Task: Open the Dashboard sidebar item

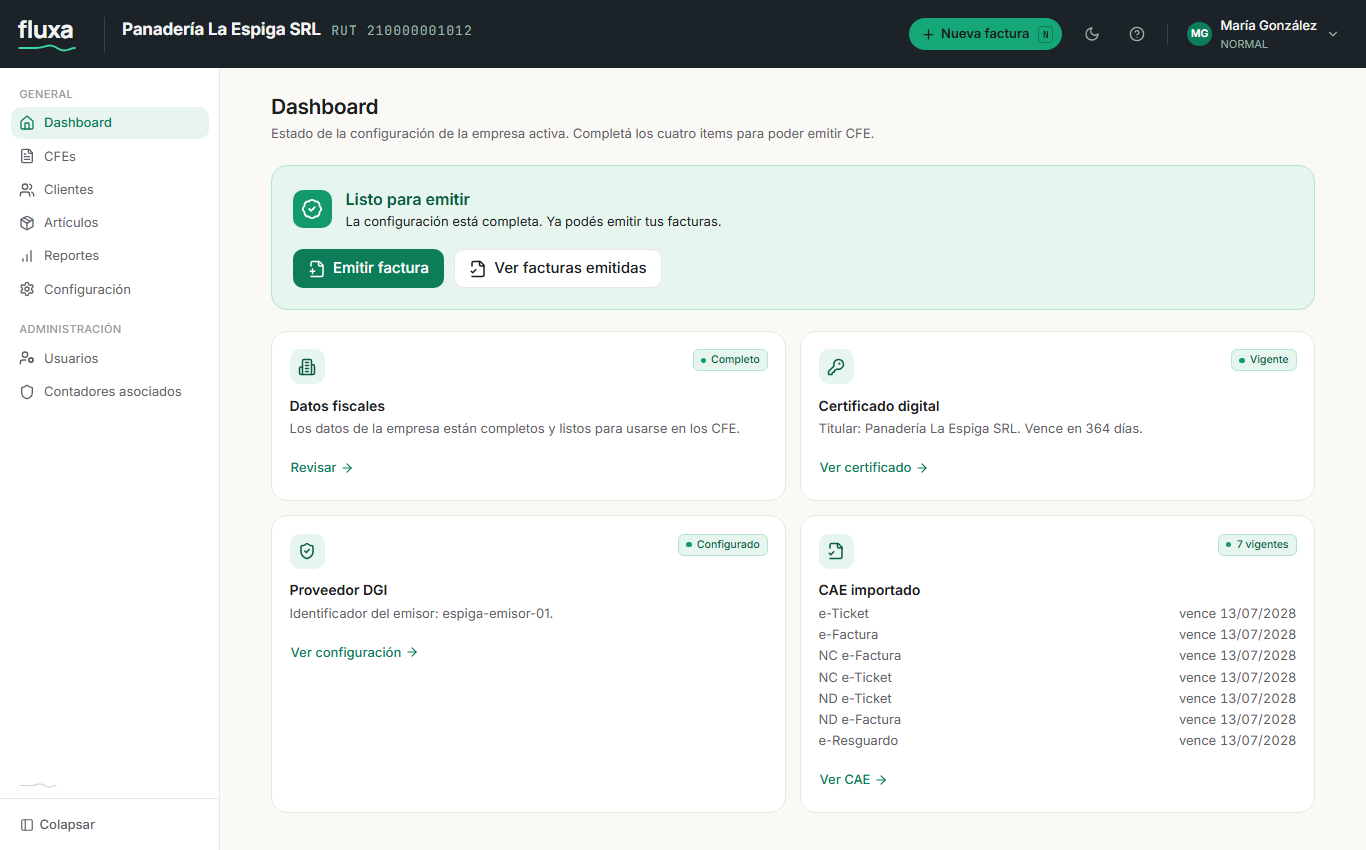Action: [110, 123]
